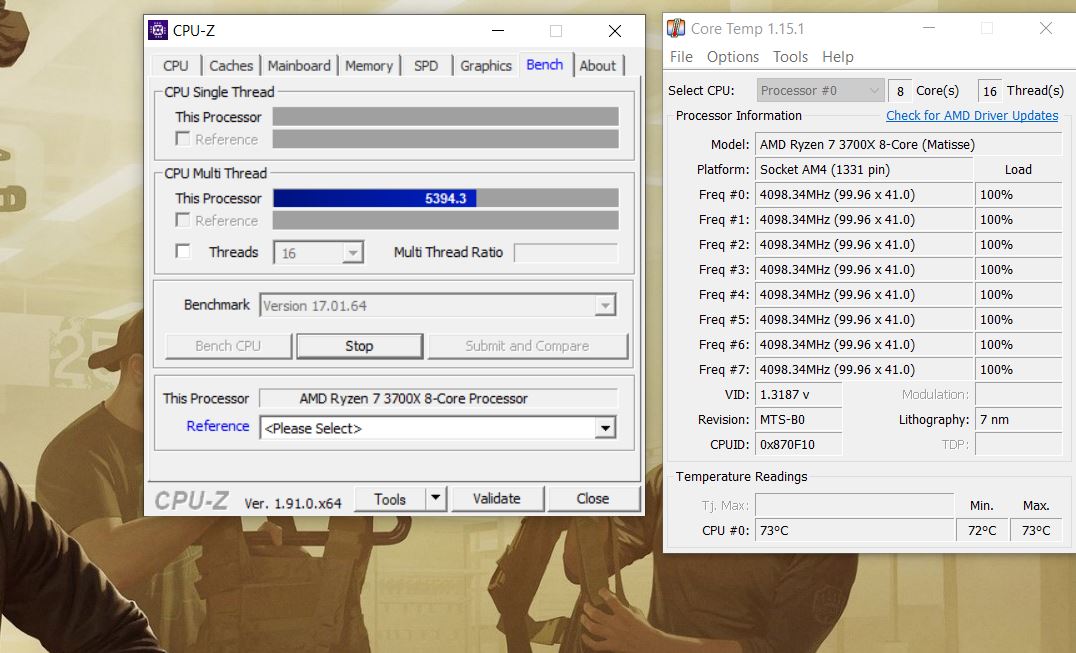Open the CPU tab in CPU-Z

[x=176, y=66]
